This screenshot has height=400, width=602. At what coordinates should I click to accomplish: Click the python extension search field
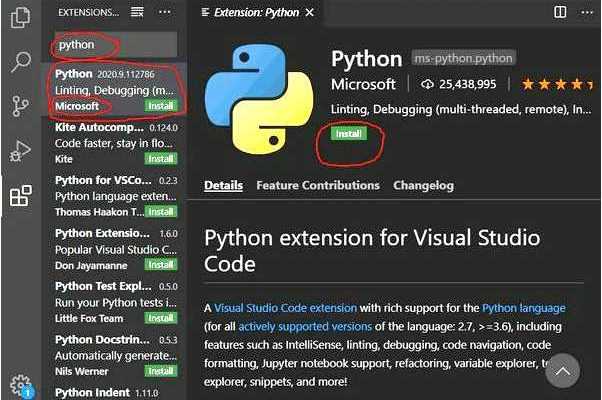pos(114,45)
